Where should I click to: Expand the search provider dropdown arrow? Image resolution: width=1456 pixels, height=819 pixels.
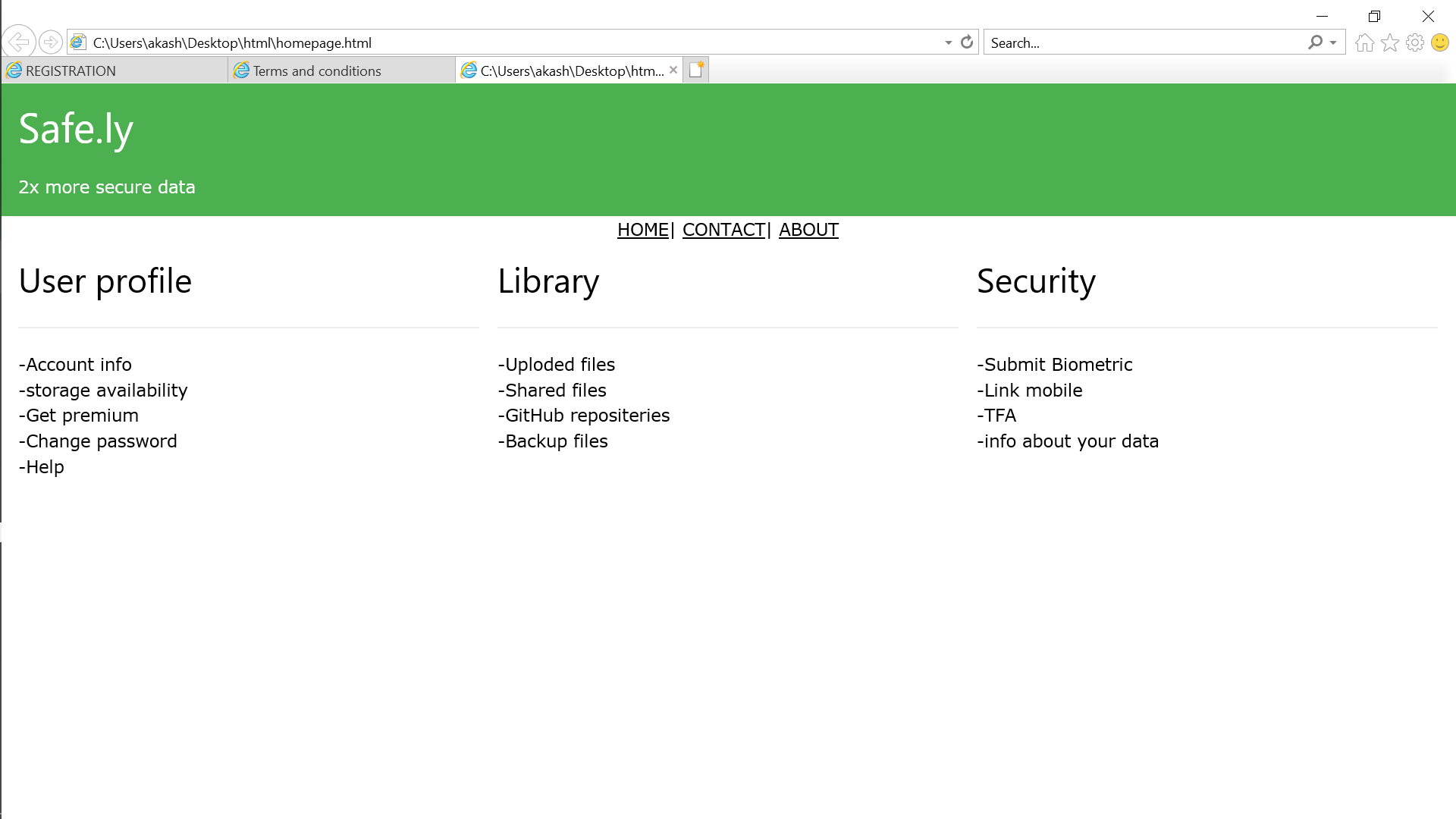[1333, 42]
